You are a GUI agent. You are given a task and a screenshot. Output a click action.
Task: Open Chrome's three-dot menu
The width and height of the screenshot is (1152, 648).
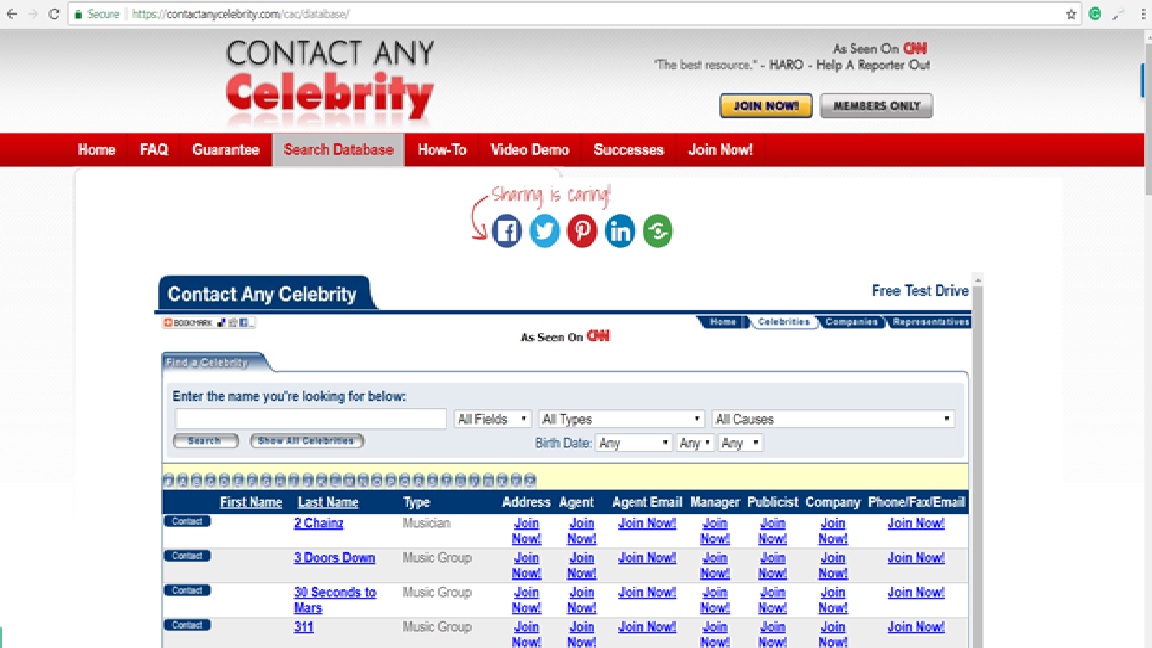[1143, 14]
